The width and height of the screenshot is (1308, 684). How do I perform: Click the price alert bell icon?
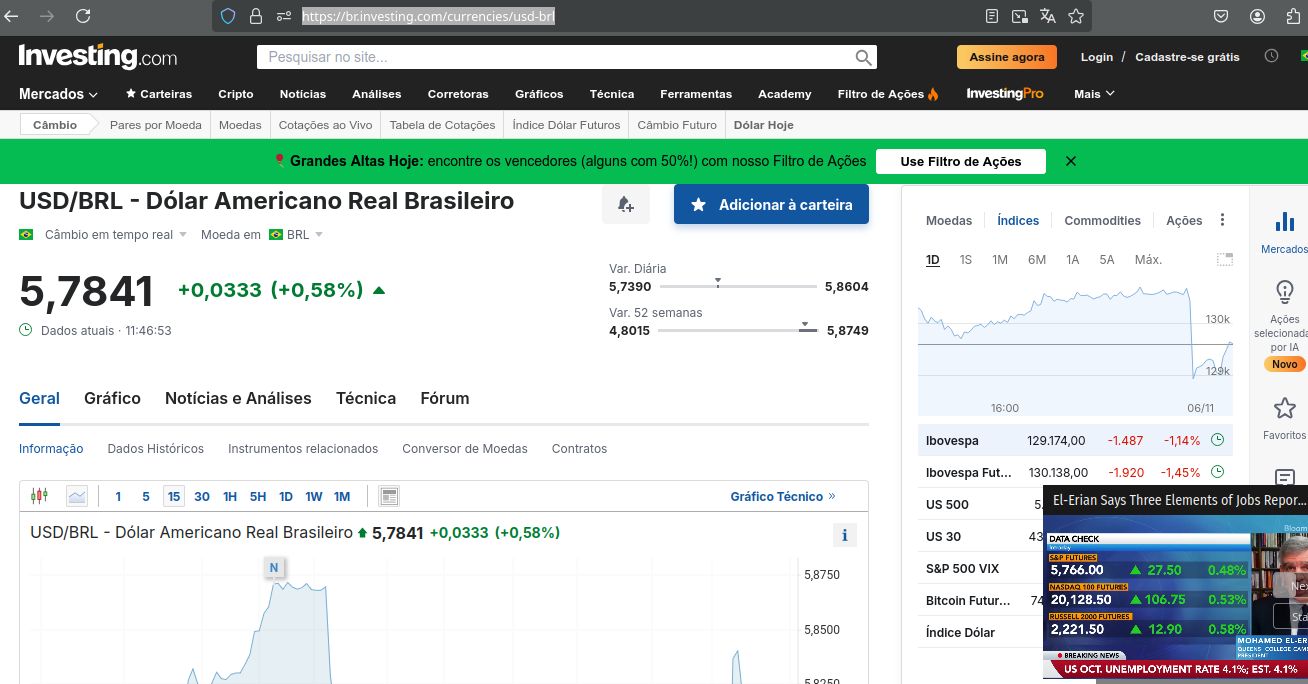point(626,204)
